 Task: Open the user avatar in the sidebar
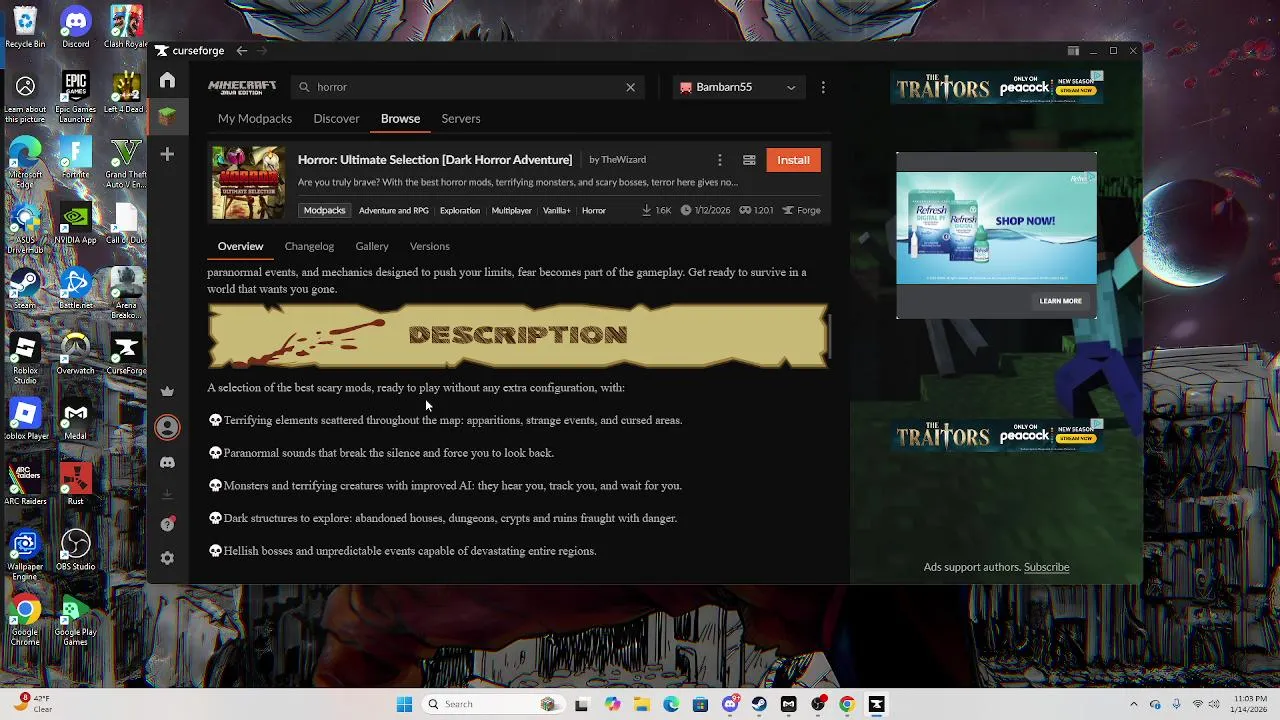pos(167,427)
